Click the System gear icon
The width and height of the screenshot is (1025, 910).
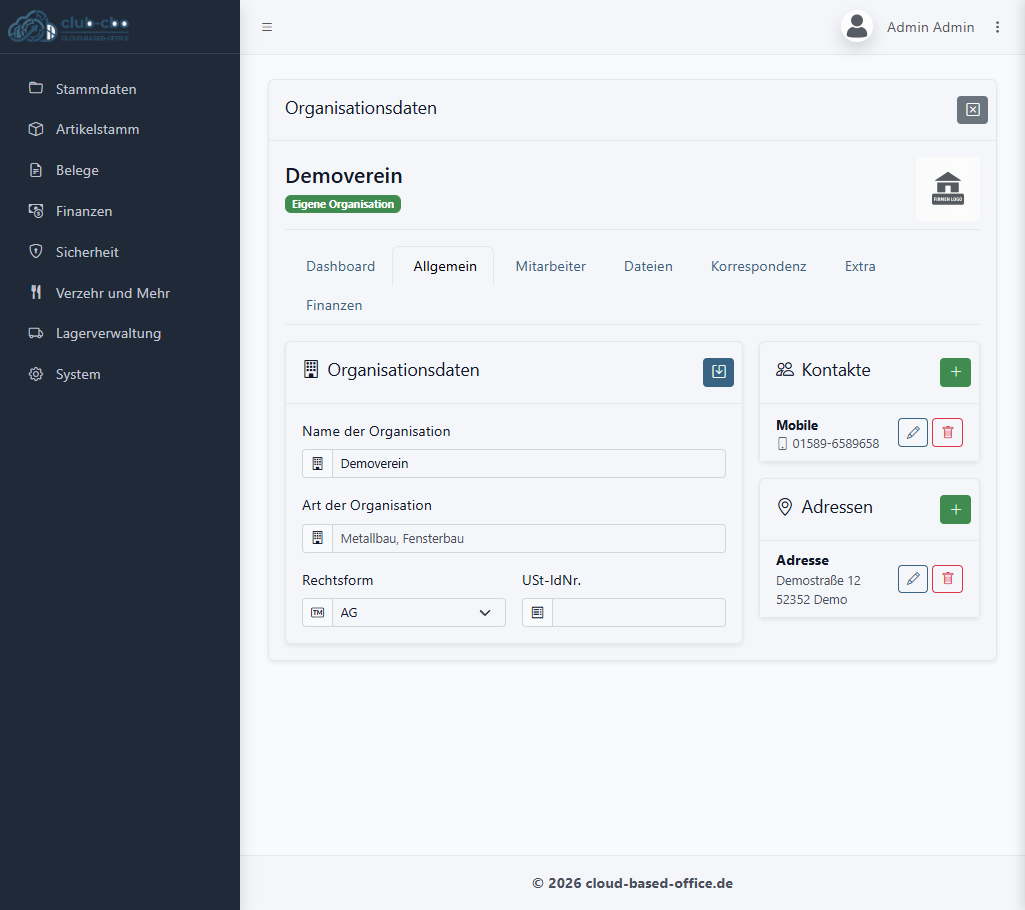click(x=36, y=374)
